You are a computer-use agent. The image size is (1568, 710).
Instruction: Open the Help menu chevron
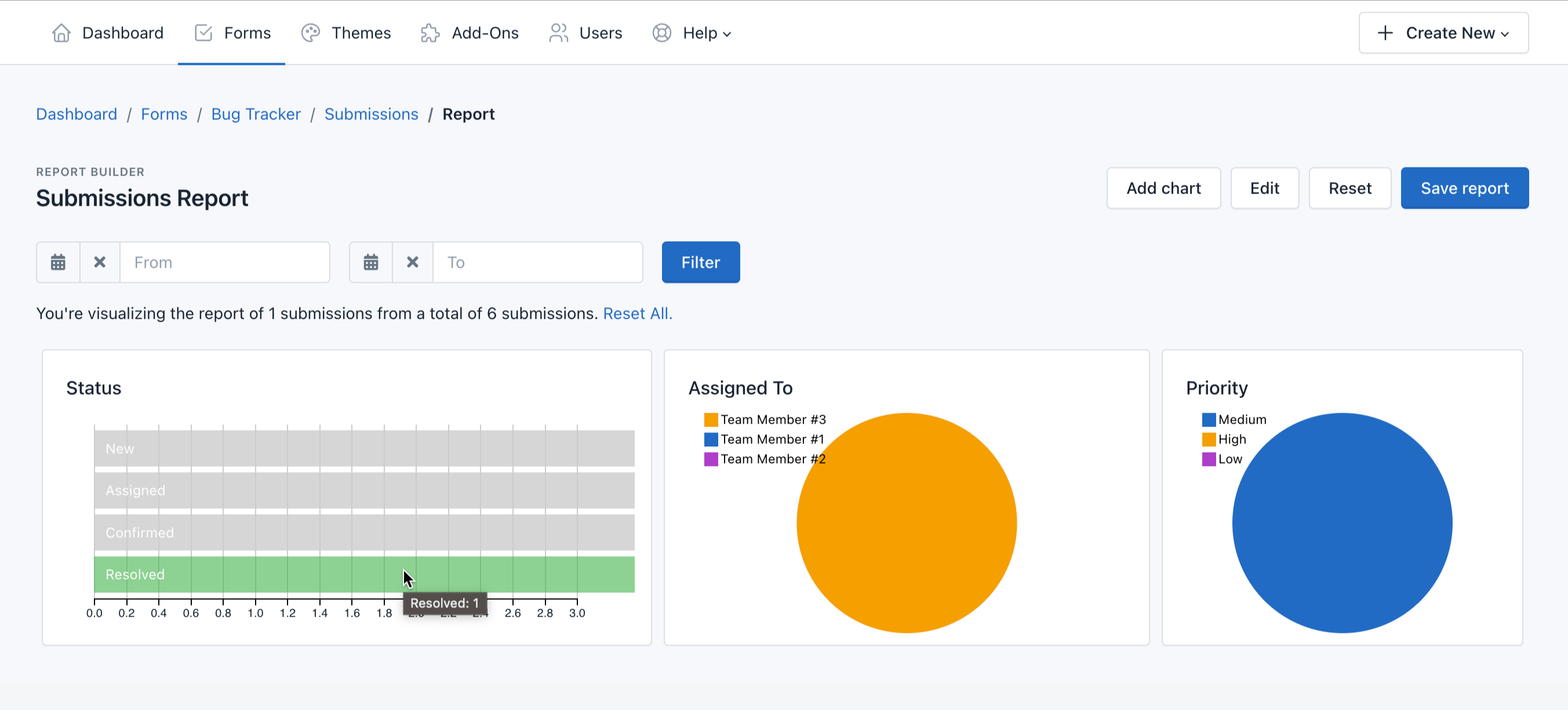pyautogui.click(x=726, y=35)
